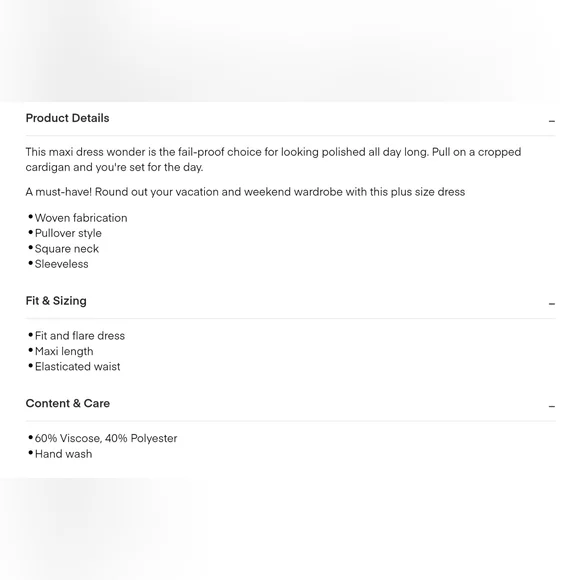The image size is (580, 580).
Task: Click the 'Maxi length' bullet item
Action: click(64, 351)
